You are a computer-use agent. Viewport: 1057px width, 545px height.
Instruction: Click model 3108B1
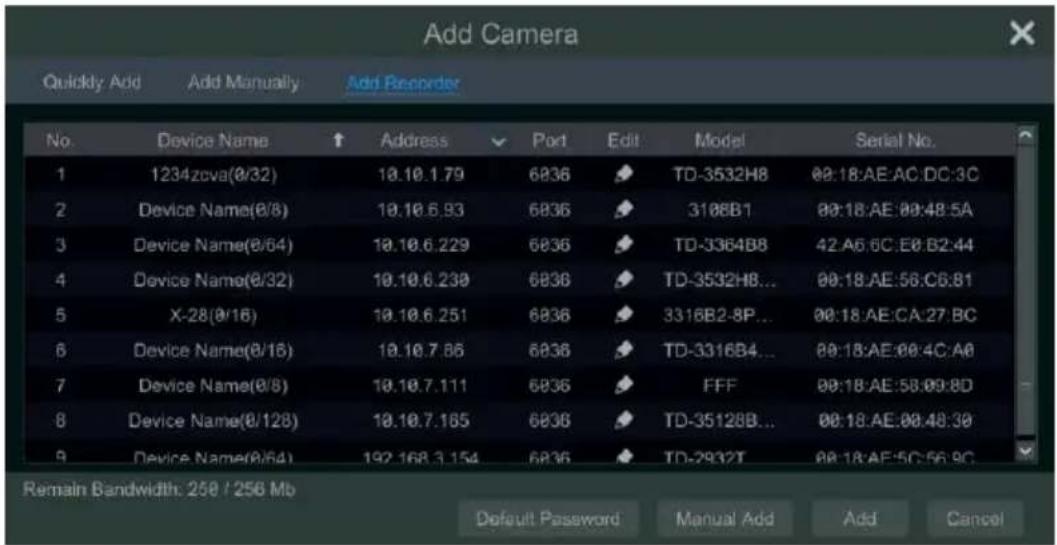(719, 211)
